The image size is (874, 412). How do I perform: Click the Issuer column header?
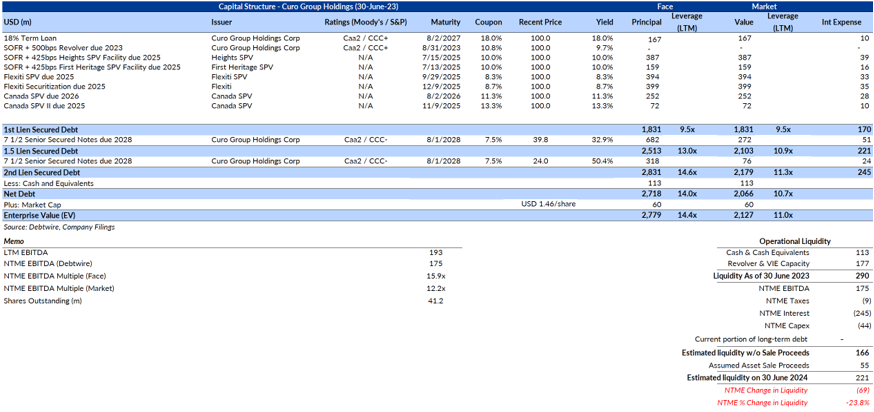pos(221,22)
